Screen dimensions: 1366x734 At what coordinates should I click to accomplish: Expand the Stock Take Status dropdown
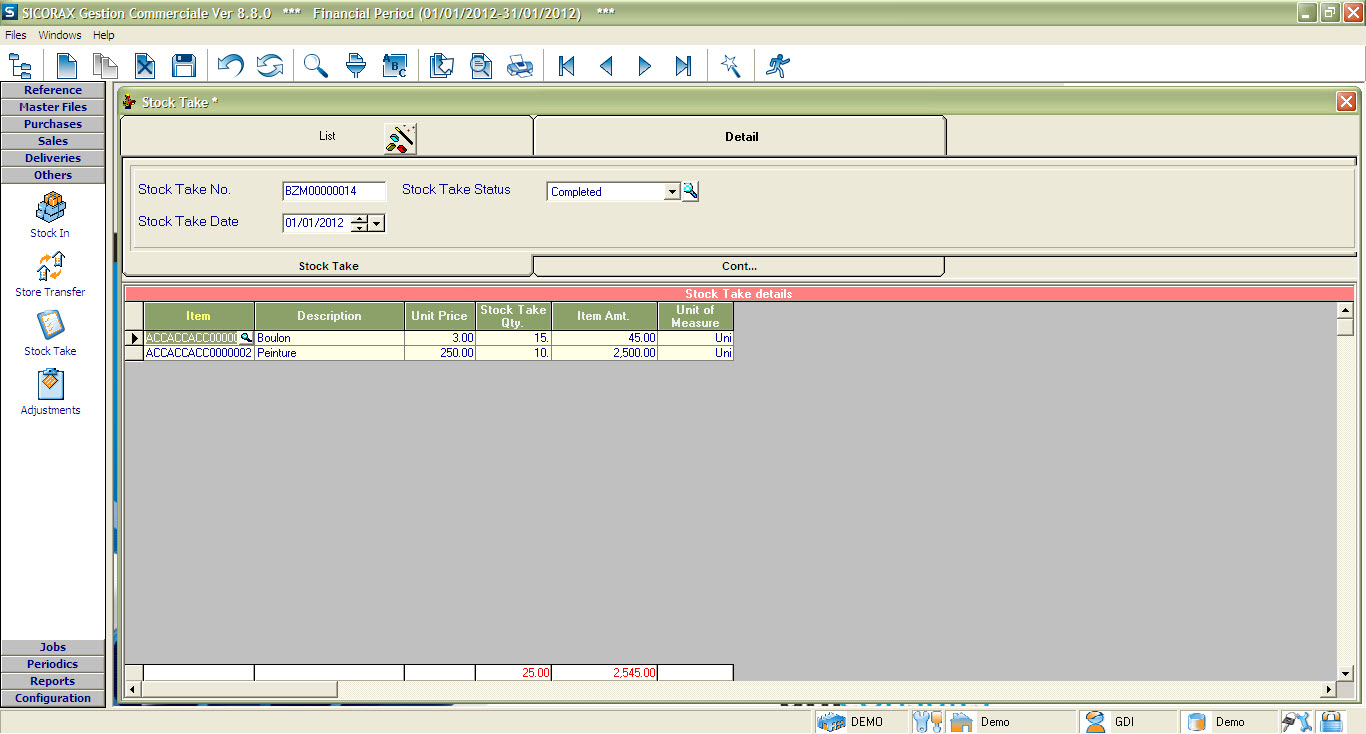tap(672, 191)
